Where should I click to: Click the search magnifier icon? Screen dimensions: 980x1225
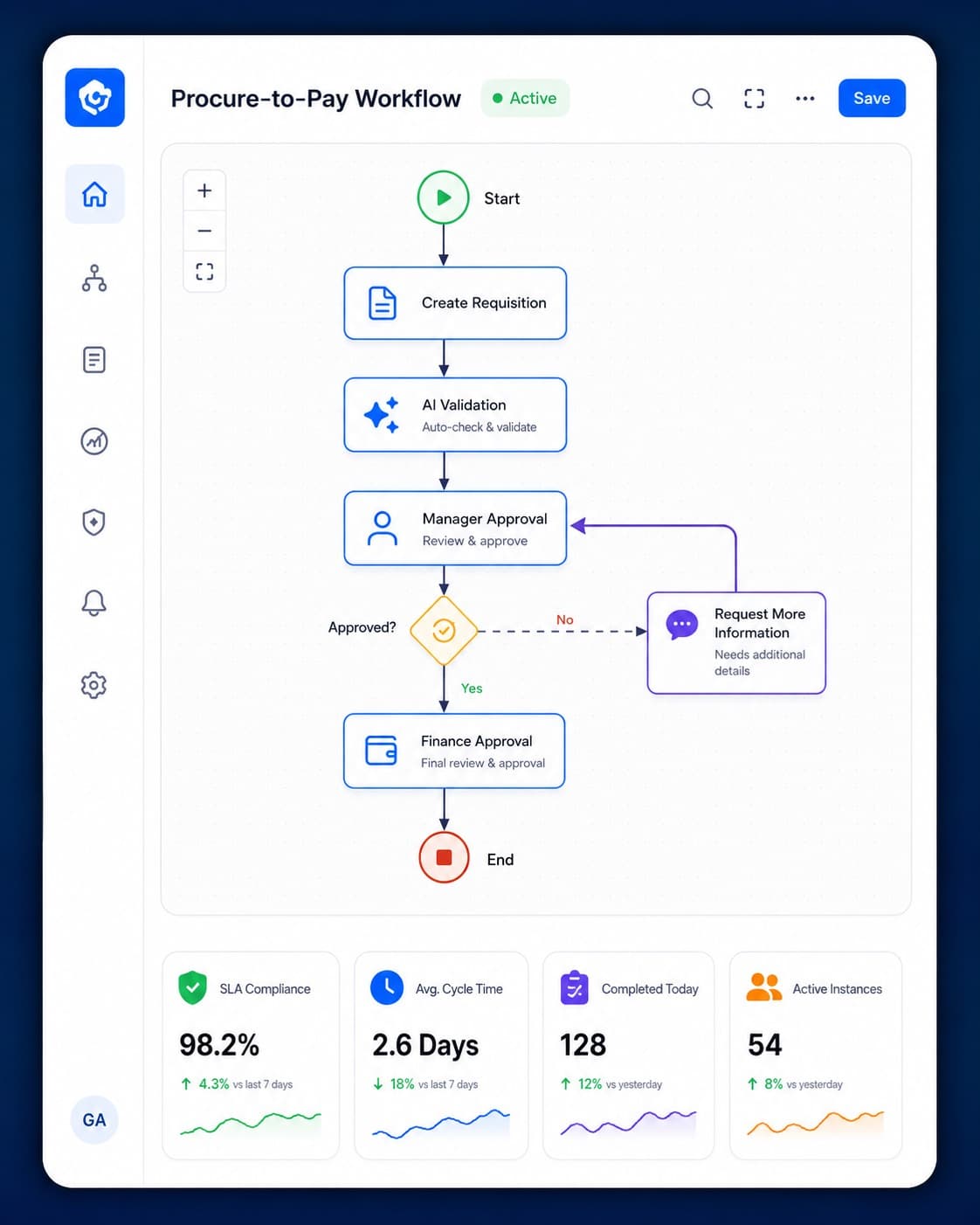(702, 98)
